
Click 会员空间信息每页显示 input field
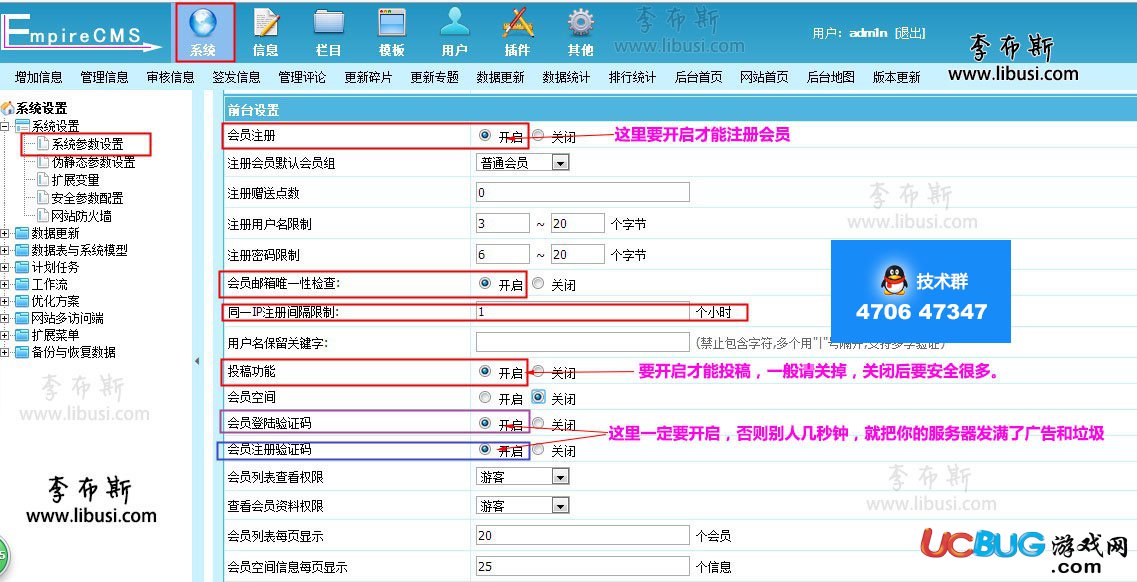coord(582,566)
